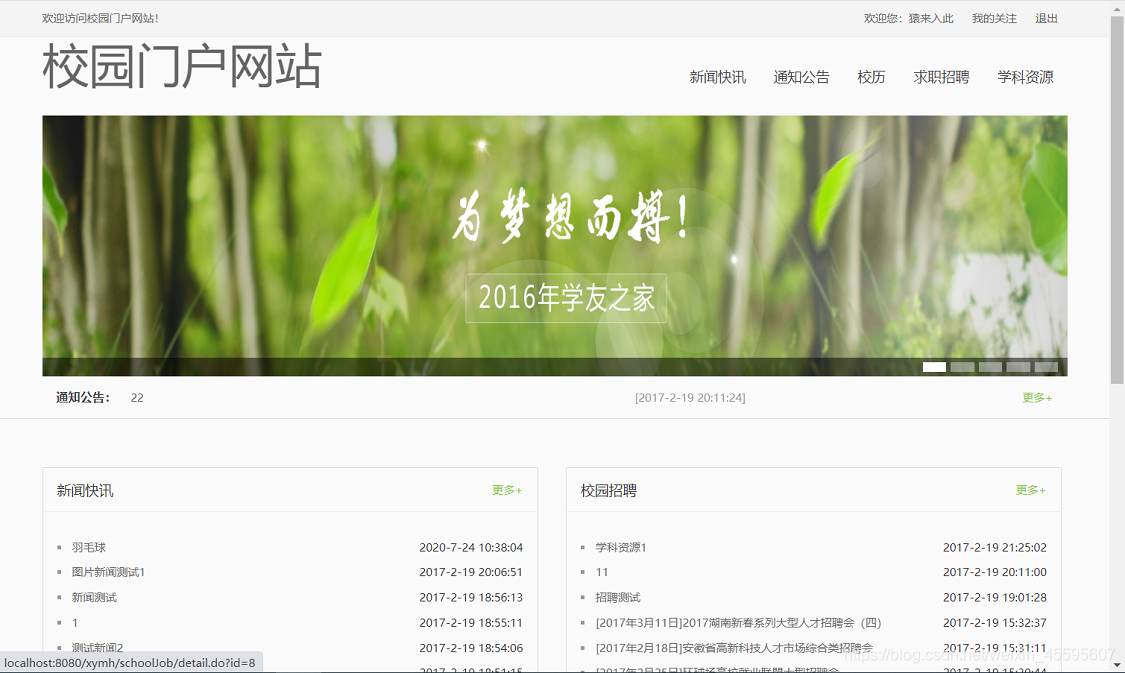Open the 学科资源 navigation item

(1026, 77)
